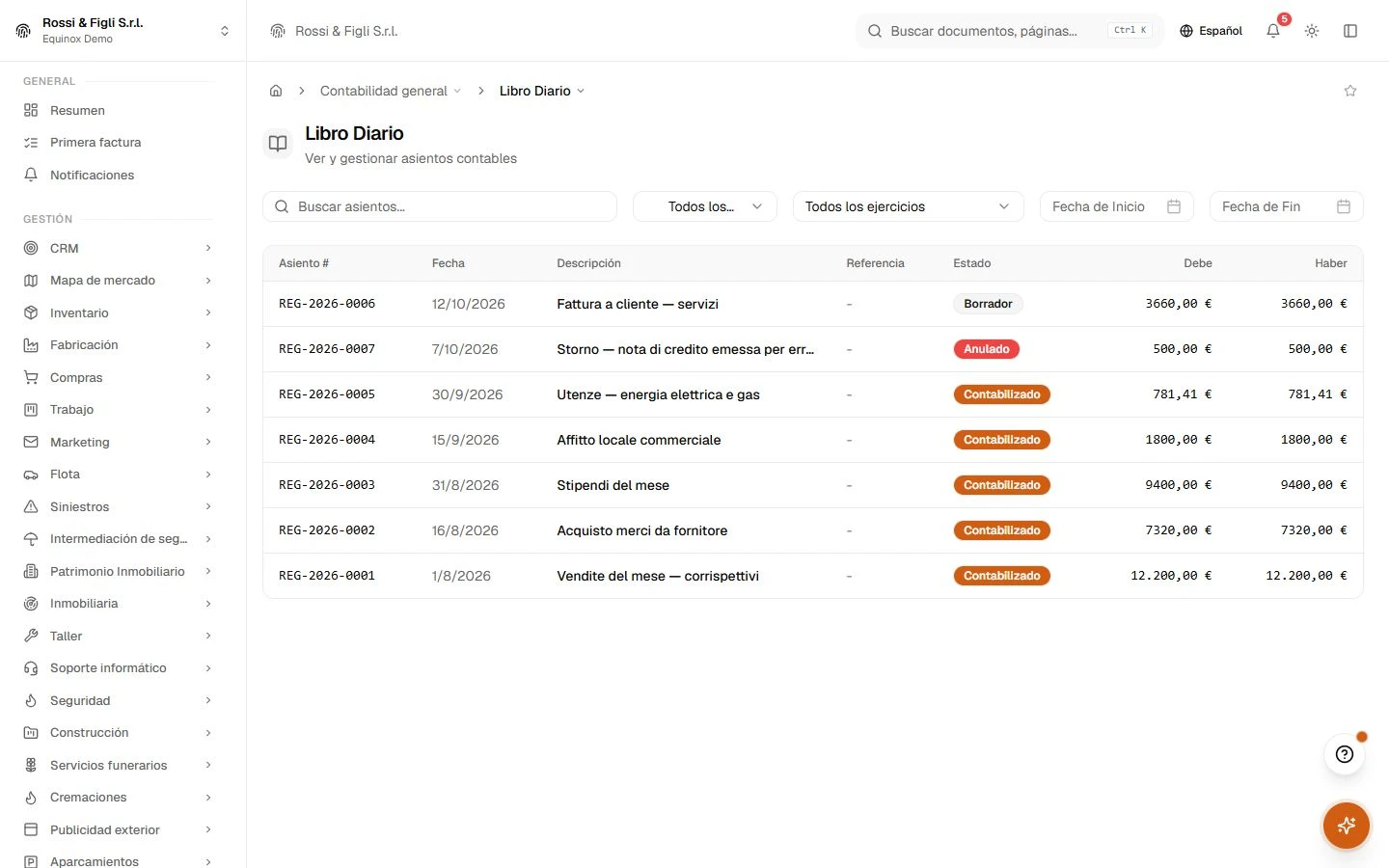This screenshot has height=868, width=1389.
Task: Select Español language button
Action: [1212, 31]
